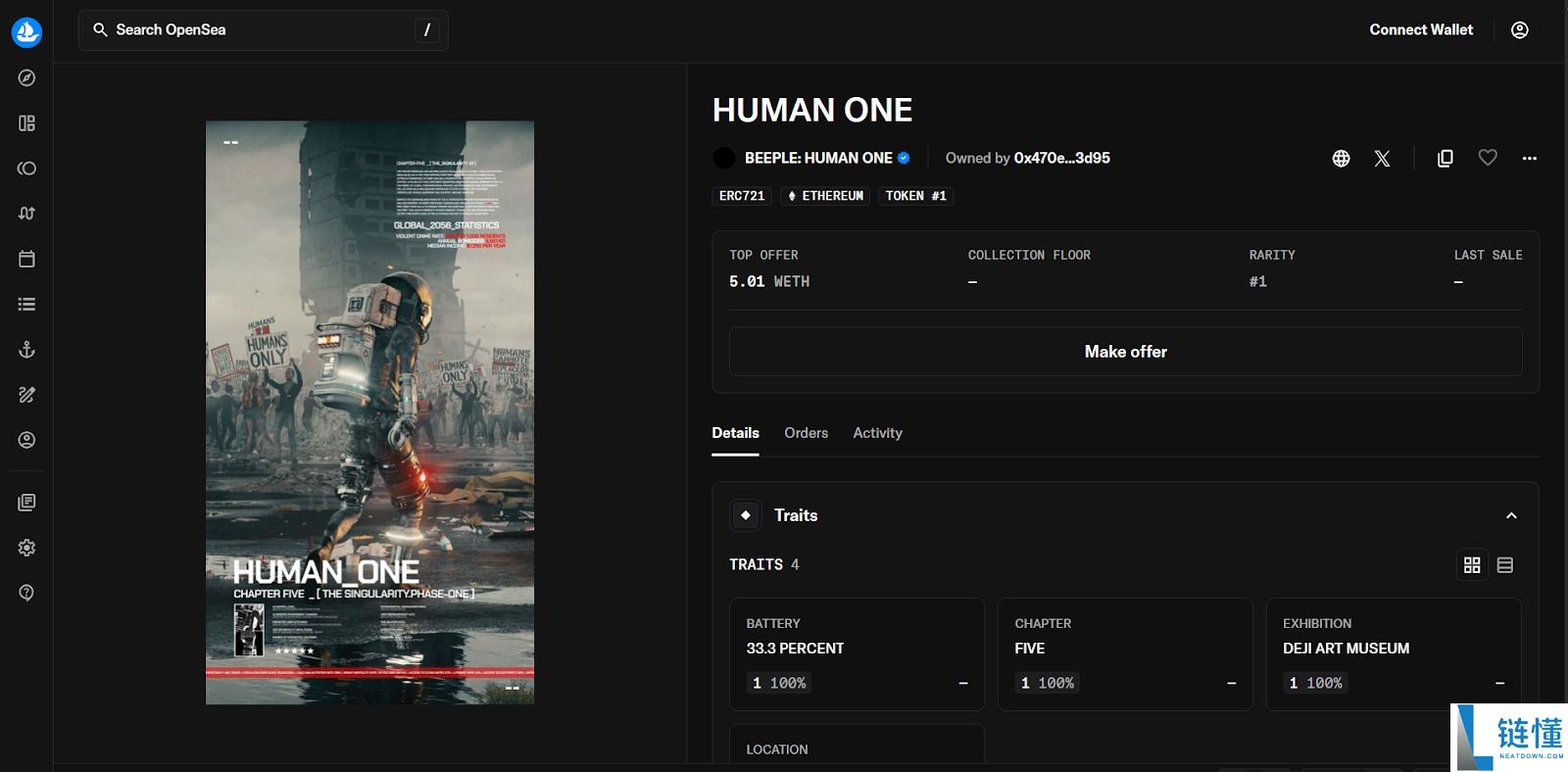Click the ETHEREUM chain chip

(x=825, y=196)
